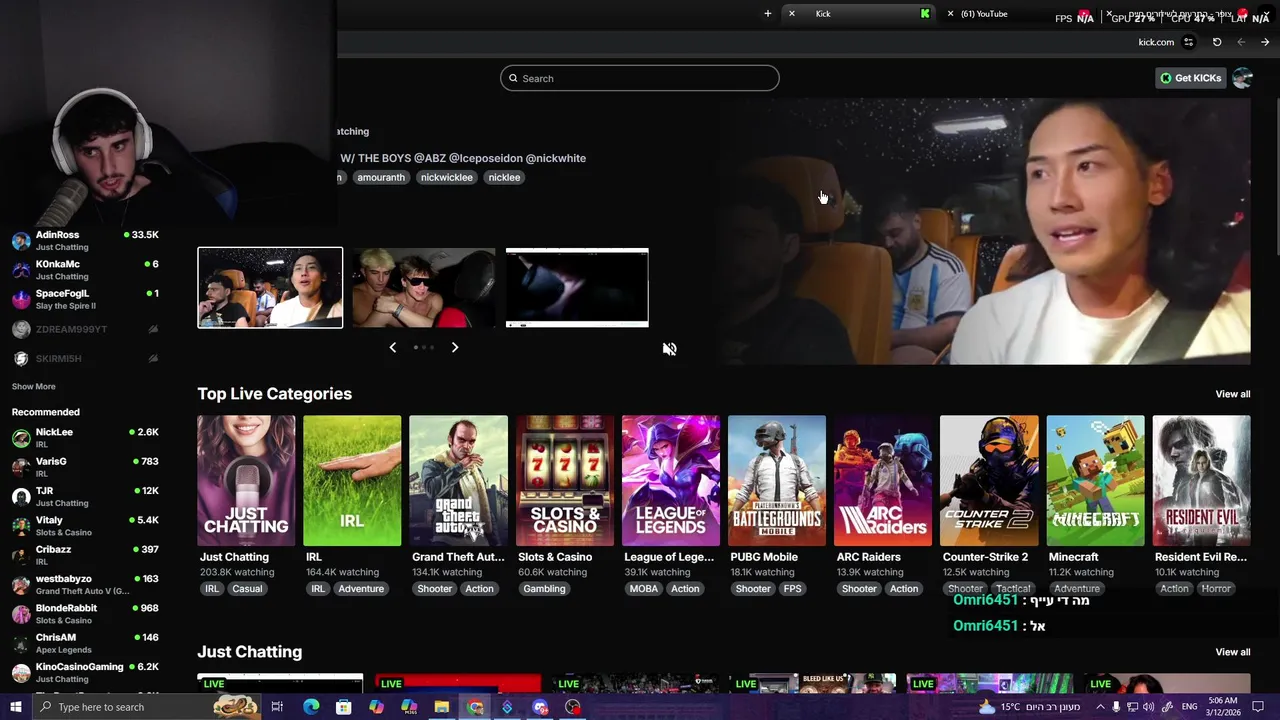Open recommended Cribazz channel
Screen dimensions: 1280x720
[x=85, y=555]
